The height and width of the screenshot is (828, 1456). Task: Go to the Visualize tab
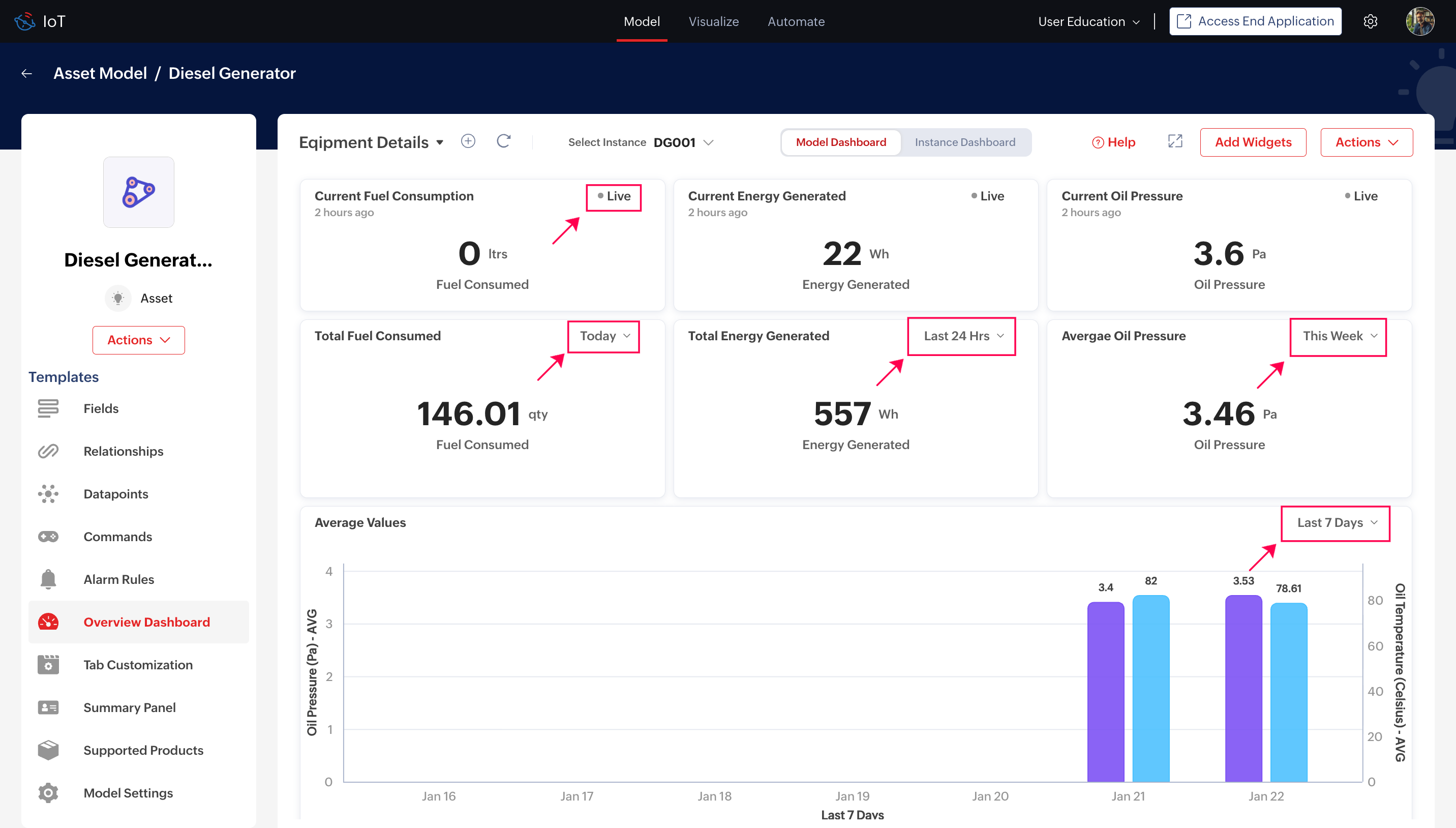coord(713,21)
